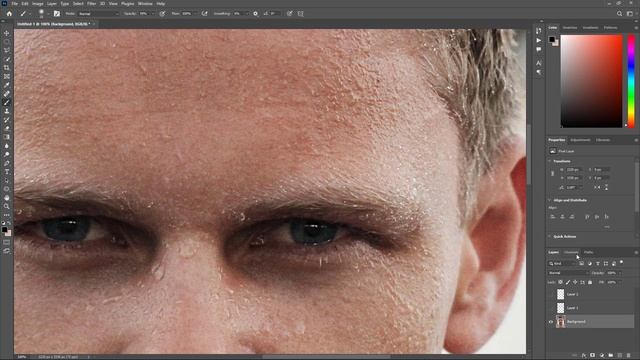Select the Dodge tool

[x=7, y=154]
